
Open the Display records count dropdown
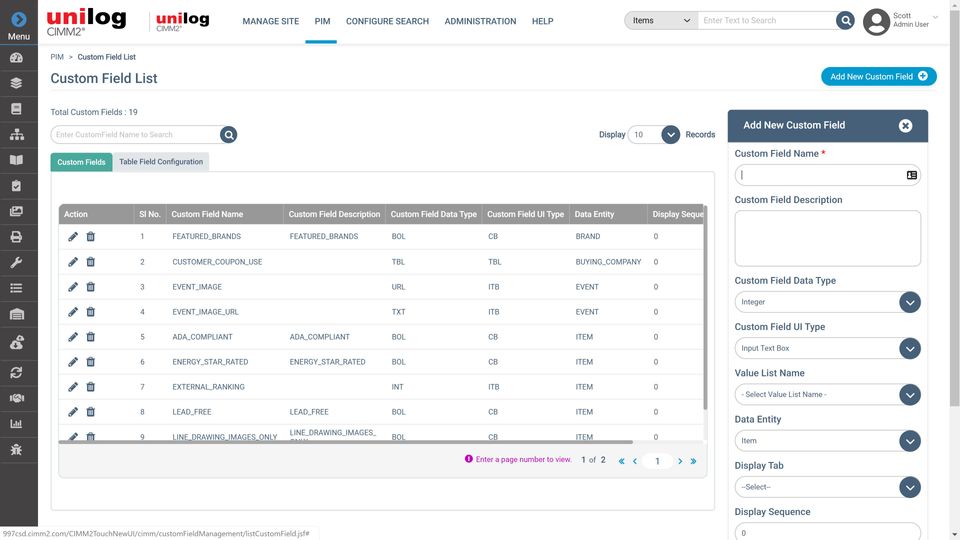(670, 135)
